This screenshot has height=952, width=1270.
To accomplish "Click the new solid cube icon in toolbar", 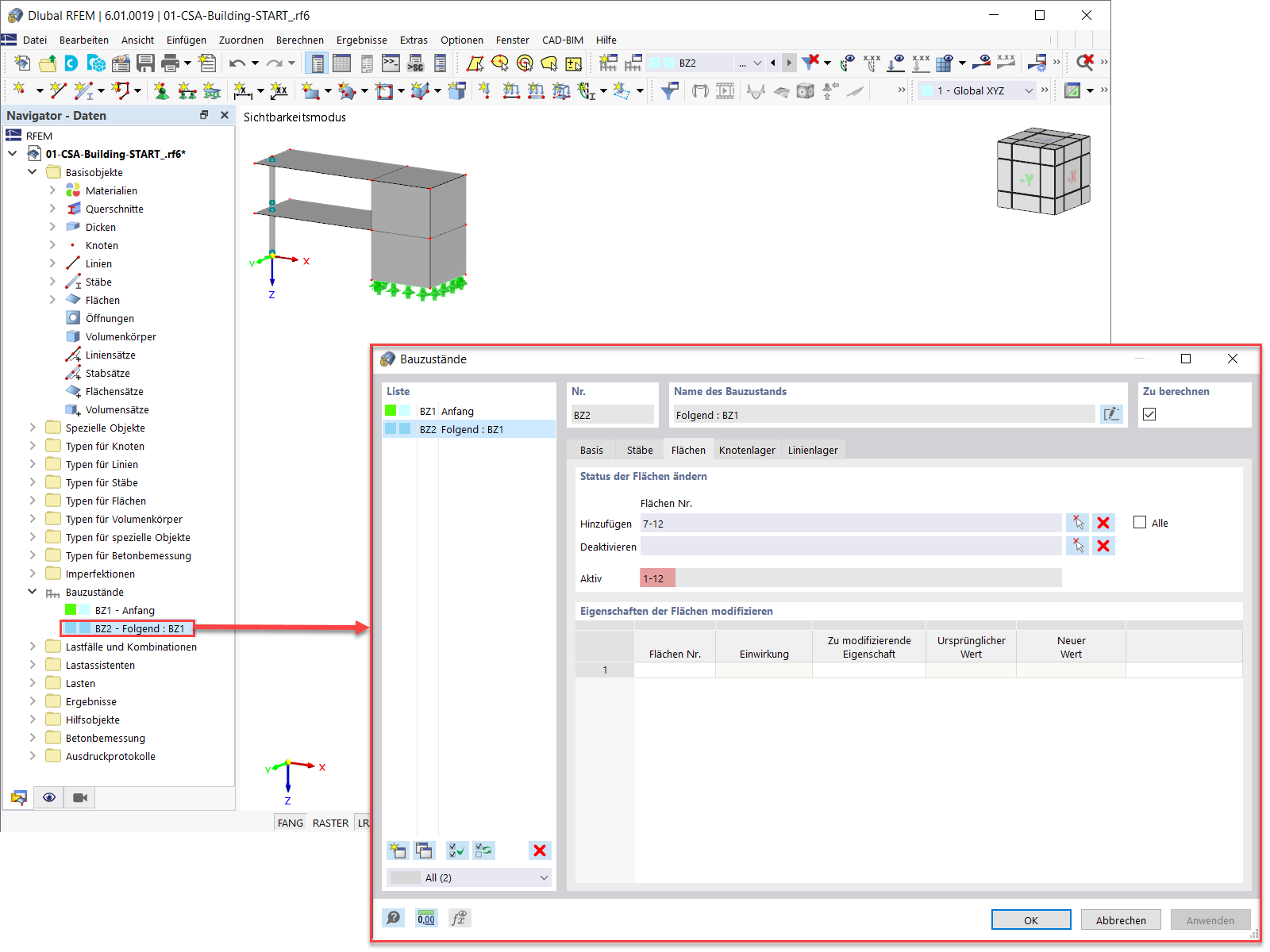I will (456, 90).
